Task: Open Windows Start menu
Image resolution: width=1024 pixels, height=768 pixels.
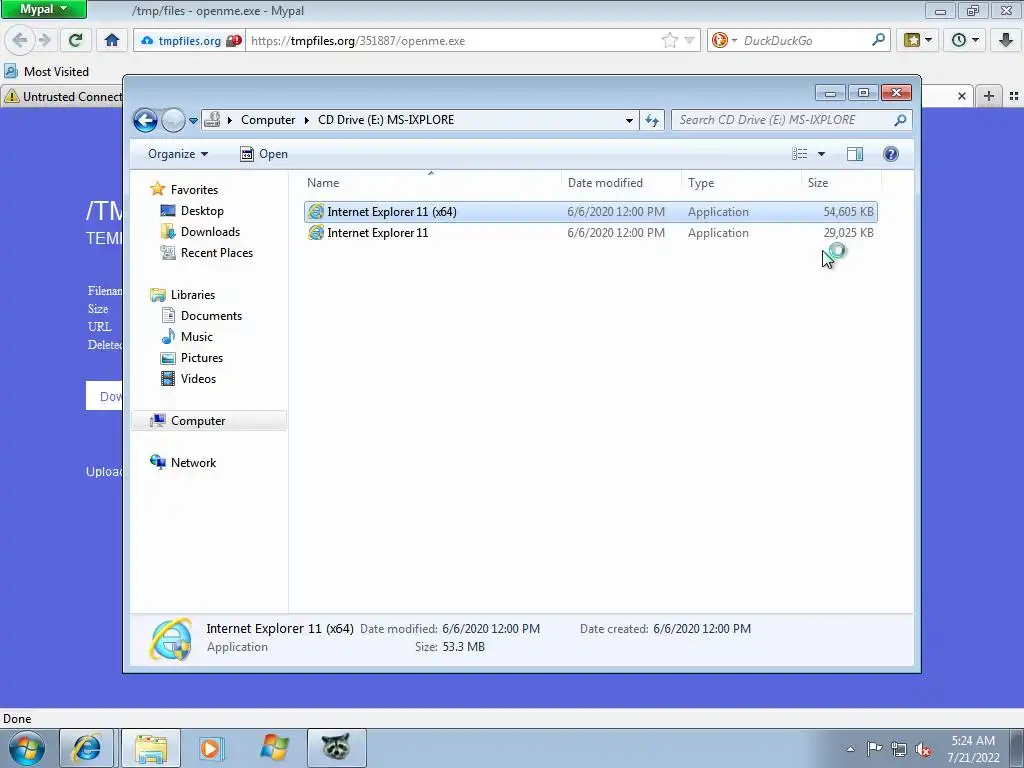Action: (x=27, y=748)
